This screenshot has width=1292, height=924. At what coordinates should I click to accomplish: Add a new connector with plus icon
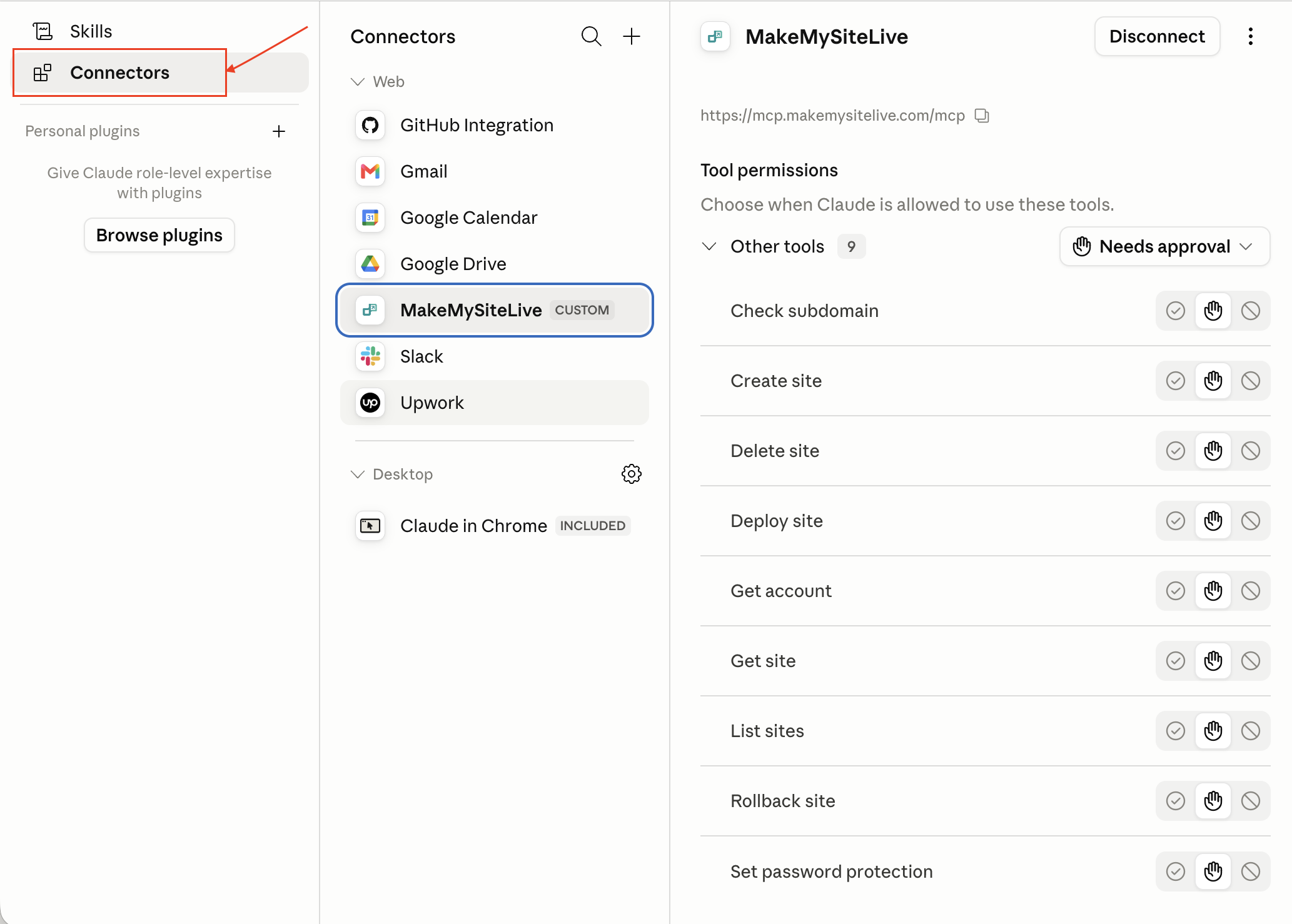tap(632, 36)
